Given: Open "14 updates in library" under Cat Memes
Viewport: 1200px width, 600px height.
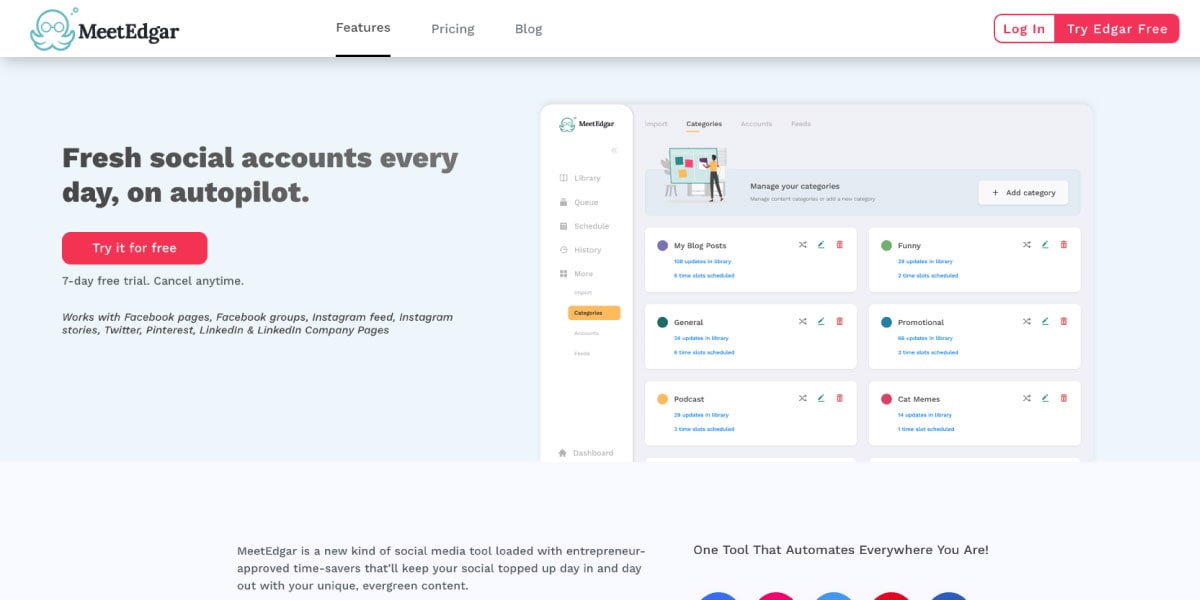Looking at the screenshot, I should pyautogui.click(x=925, y=415).
